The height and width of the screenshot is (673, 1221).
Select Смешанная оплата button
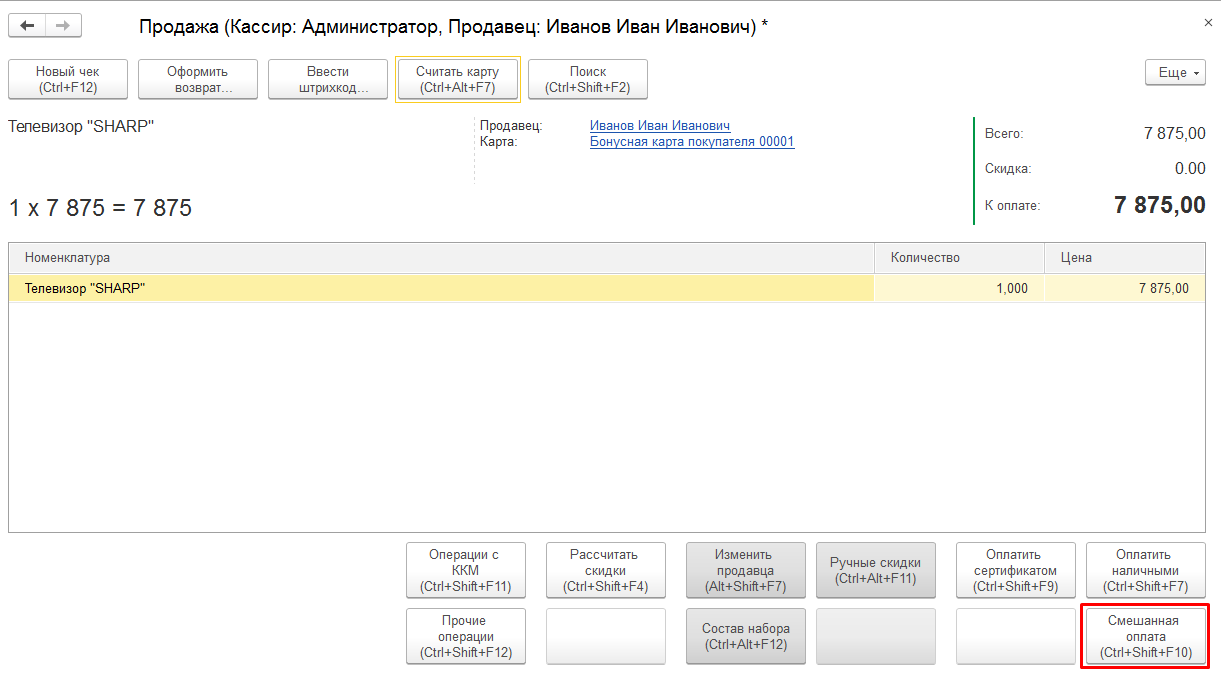[x=1145, y=637]
